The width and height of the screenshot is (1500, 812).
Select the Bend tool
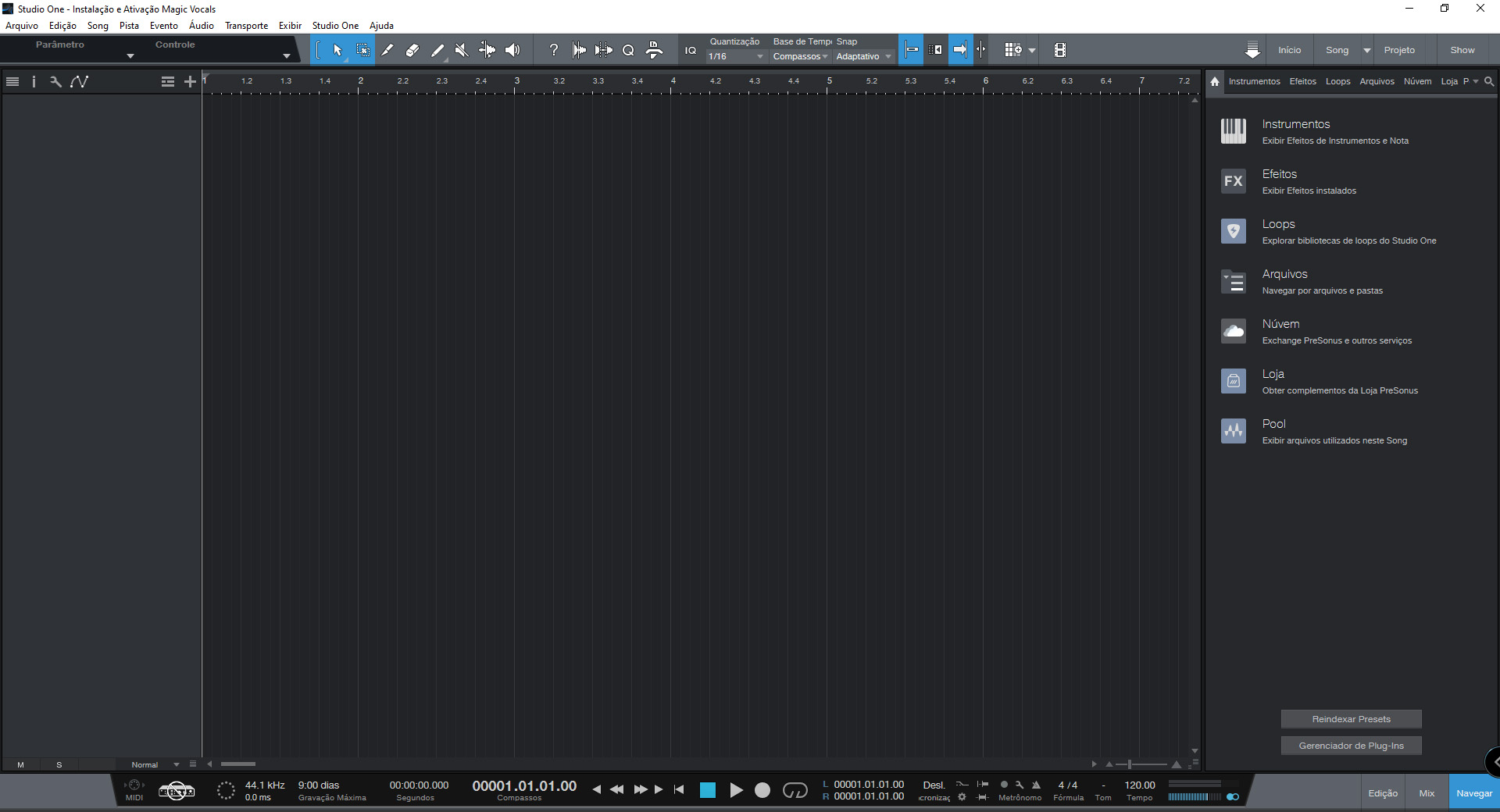[487, 50]
